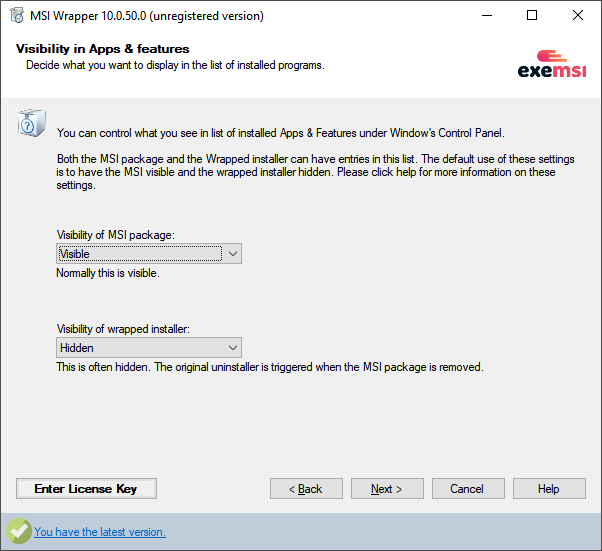Click the help box icon beside description
Screen dimensions: 602x551
click(x=31, y=123)
